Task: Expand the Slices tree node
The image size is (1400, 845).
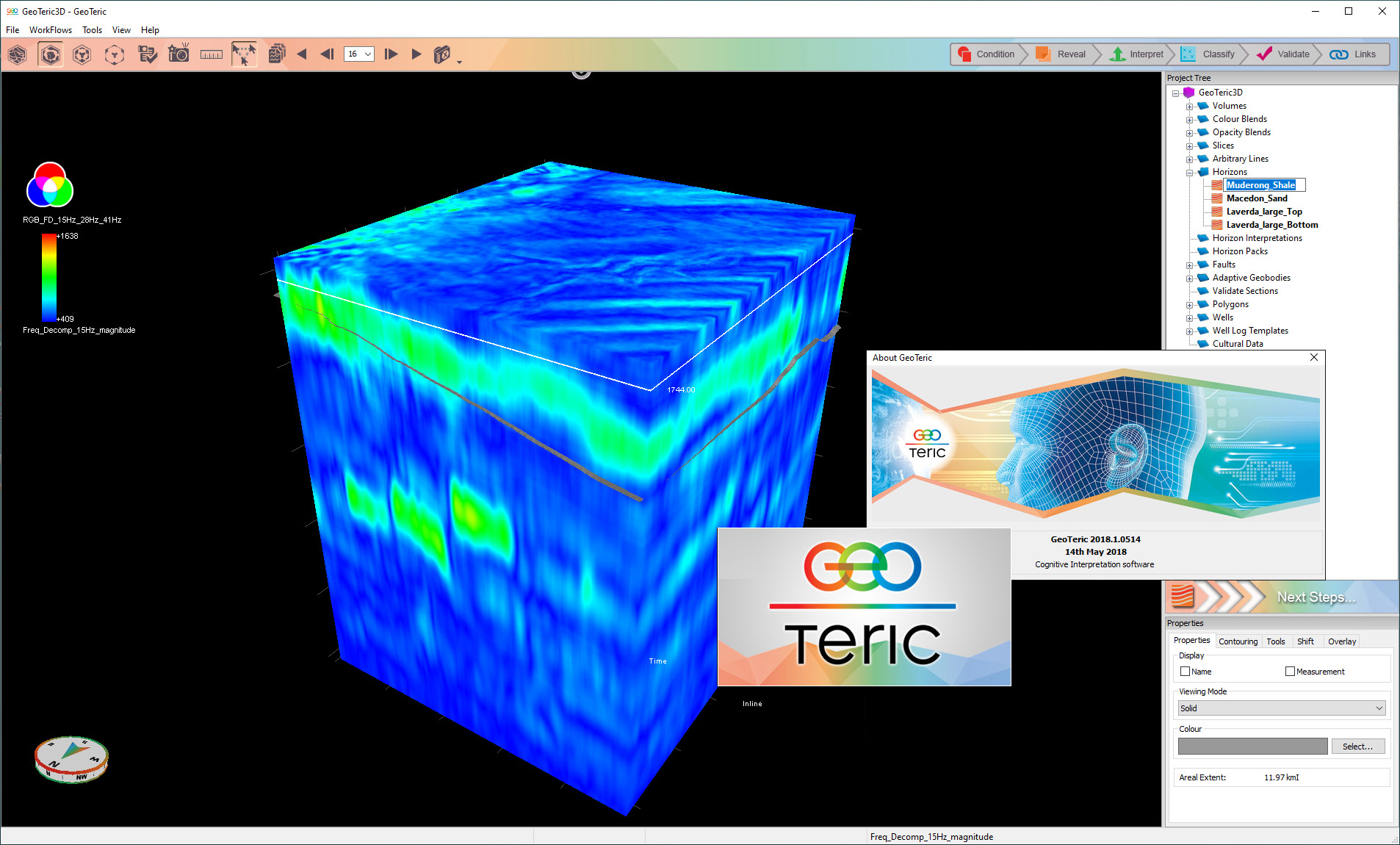Action: pos(1189,146)
